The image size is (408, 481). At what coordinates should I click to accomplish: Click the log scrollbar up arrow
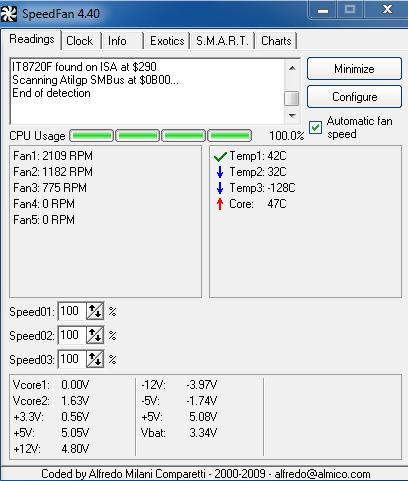(292, 68)
